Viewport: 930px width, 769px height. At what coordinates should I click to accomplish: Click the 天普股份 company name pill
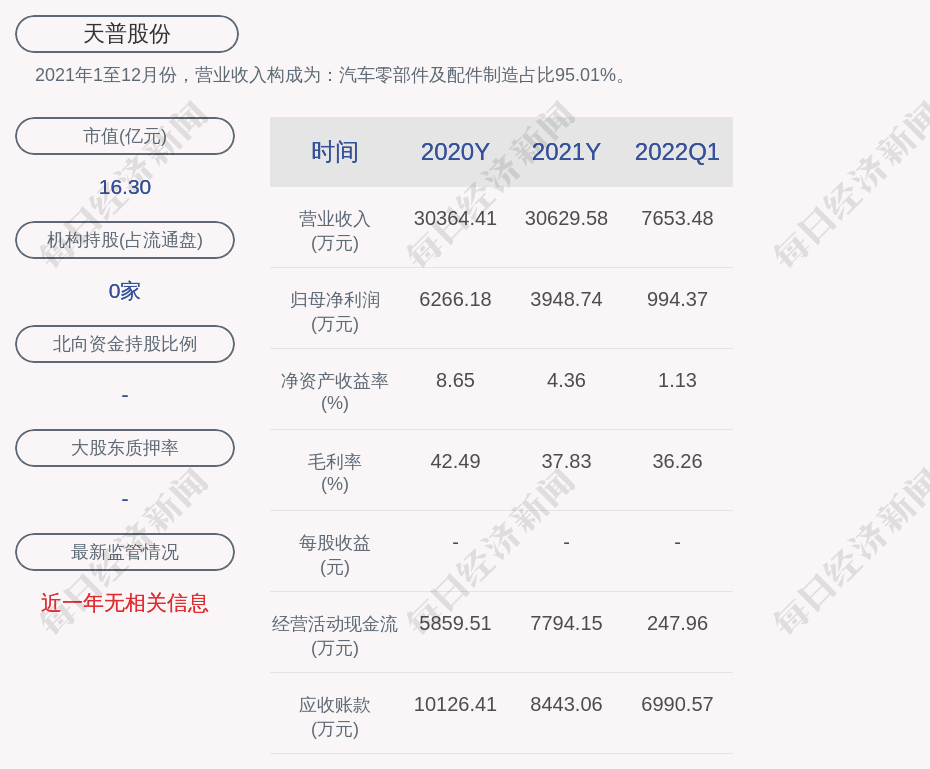point(127,34)
